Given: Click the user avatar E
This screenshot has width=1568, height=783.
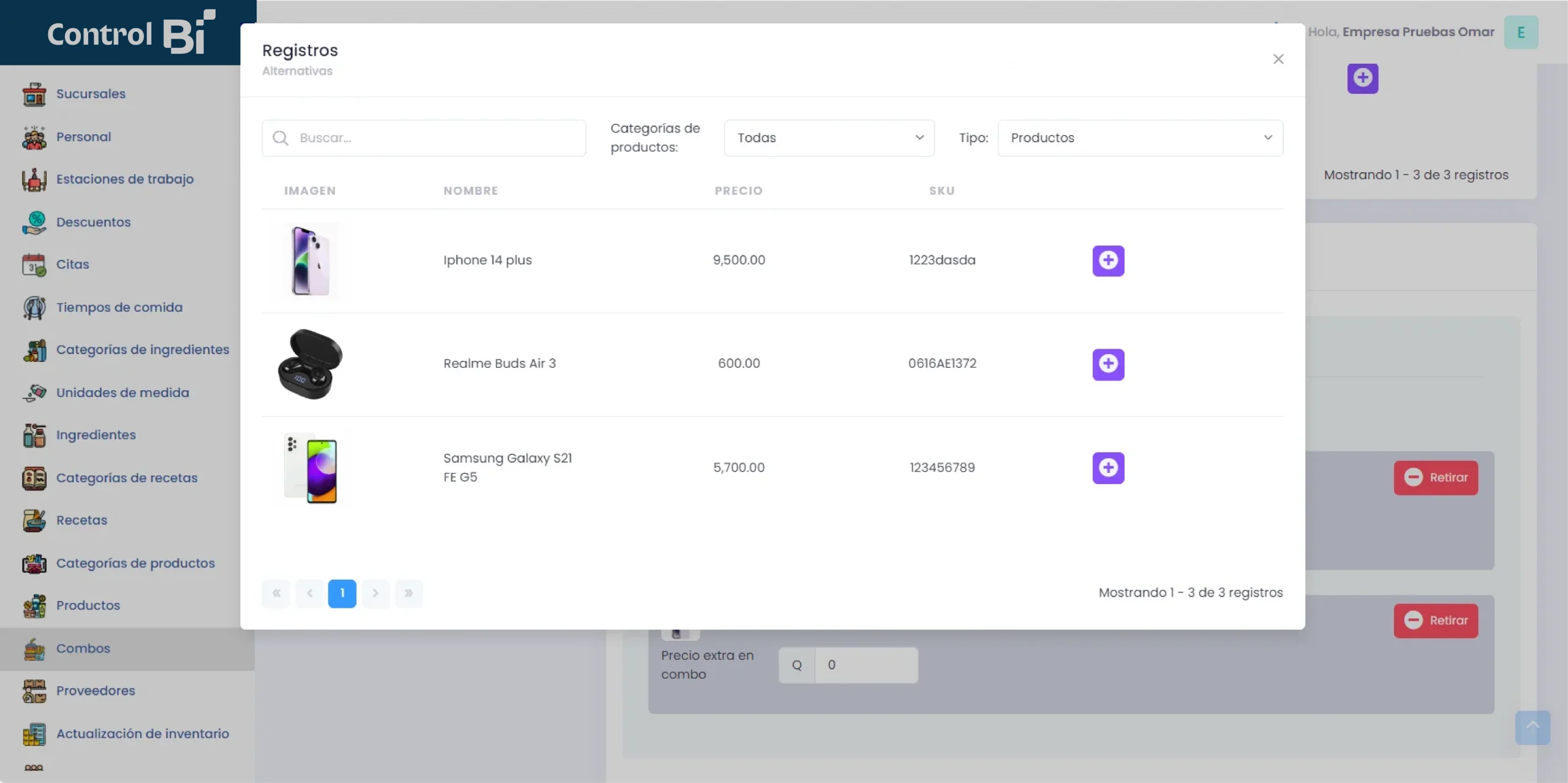Looking at the screenshot, I should pyautogui.click(x=1521, y=32).
